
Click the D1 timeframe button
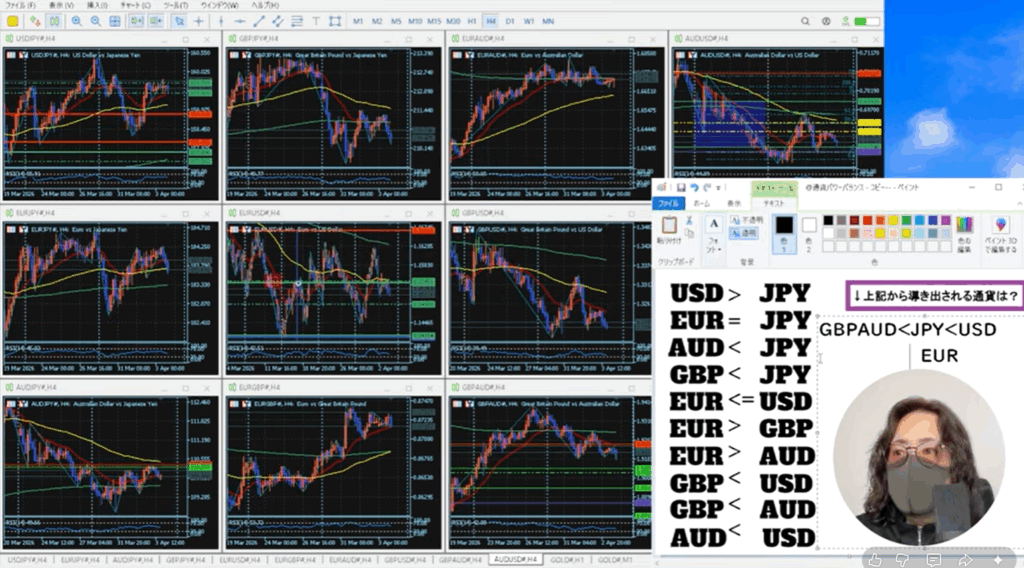pos(510,20)
